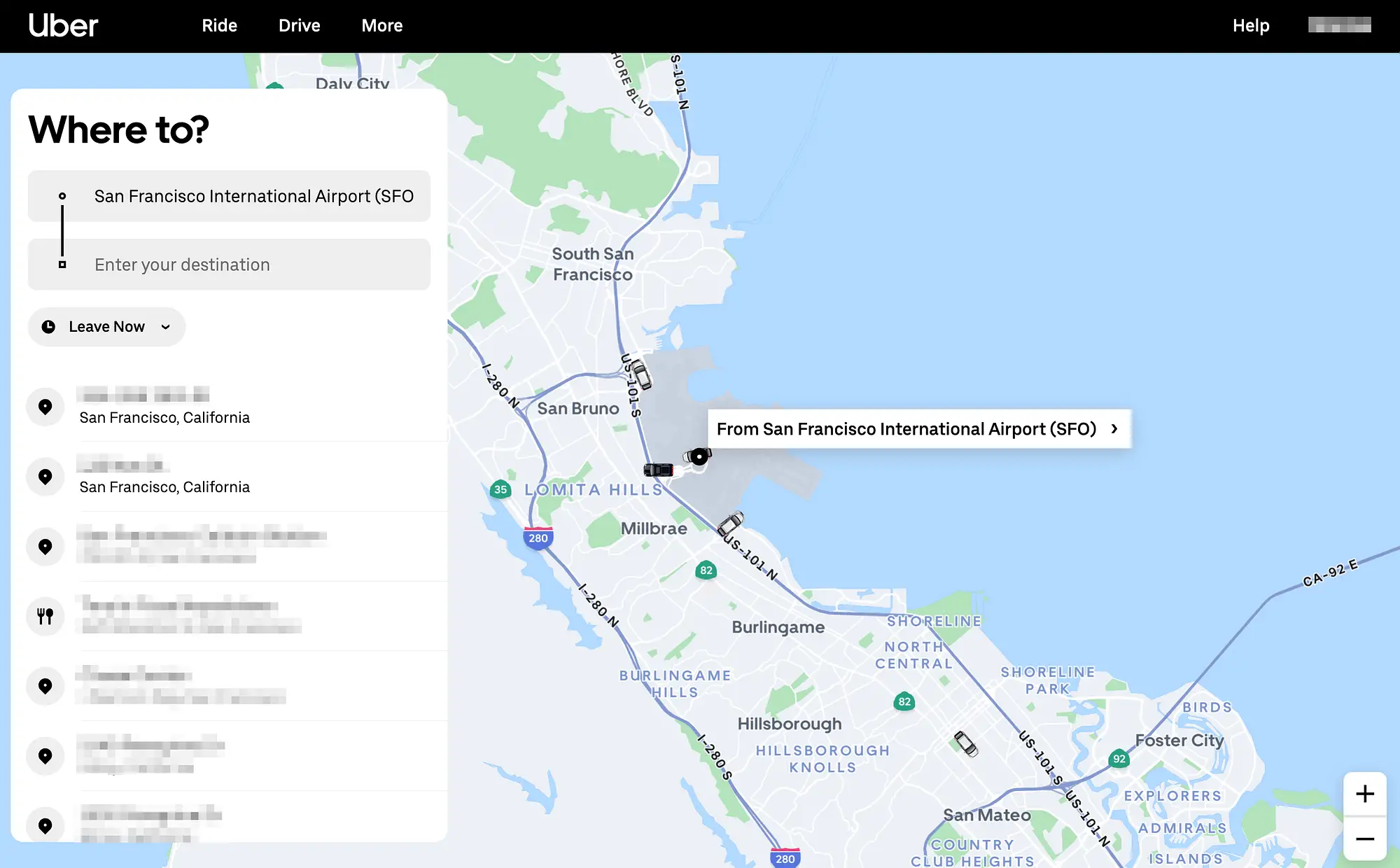This screenshot has height=868, width=1400.
Task: Click the South San Francisco map label
Action: coord(593,264)
